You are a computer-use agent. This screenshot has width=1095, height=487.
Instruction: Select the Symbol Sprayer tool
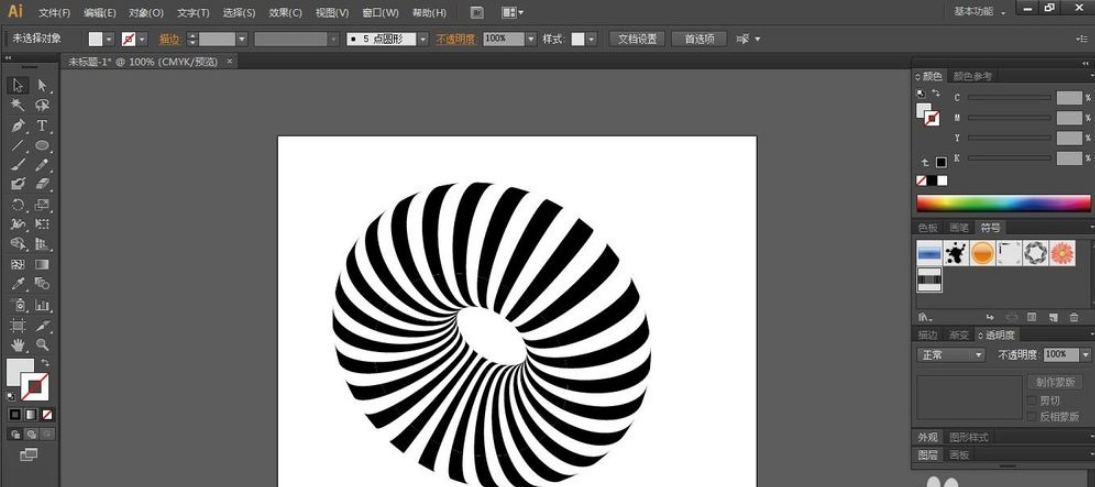18,305
